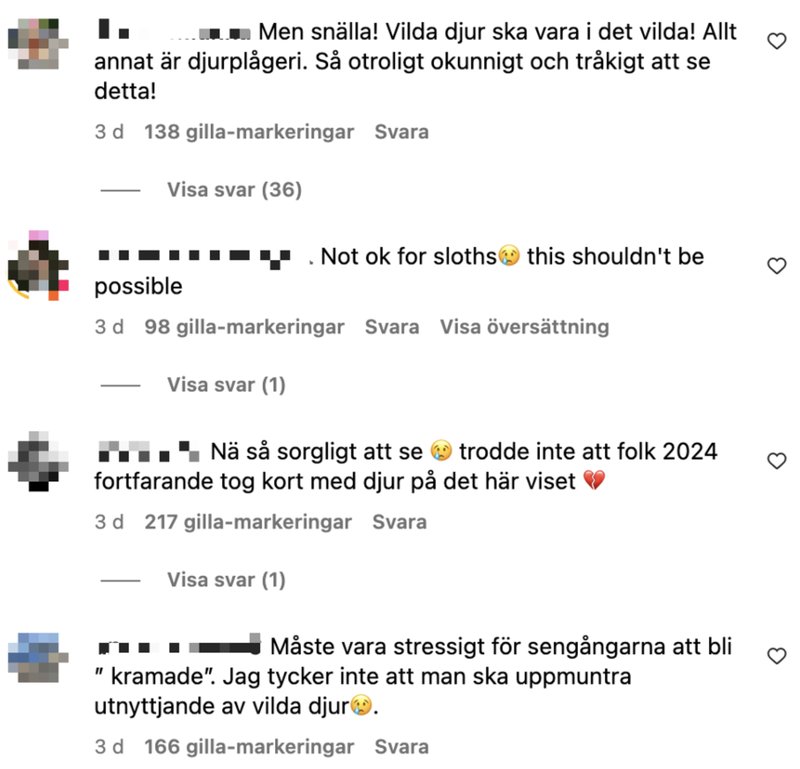
Task: Reply with 'Svara' on the 98-likes comment
Action: 392,327
